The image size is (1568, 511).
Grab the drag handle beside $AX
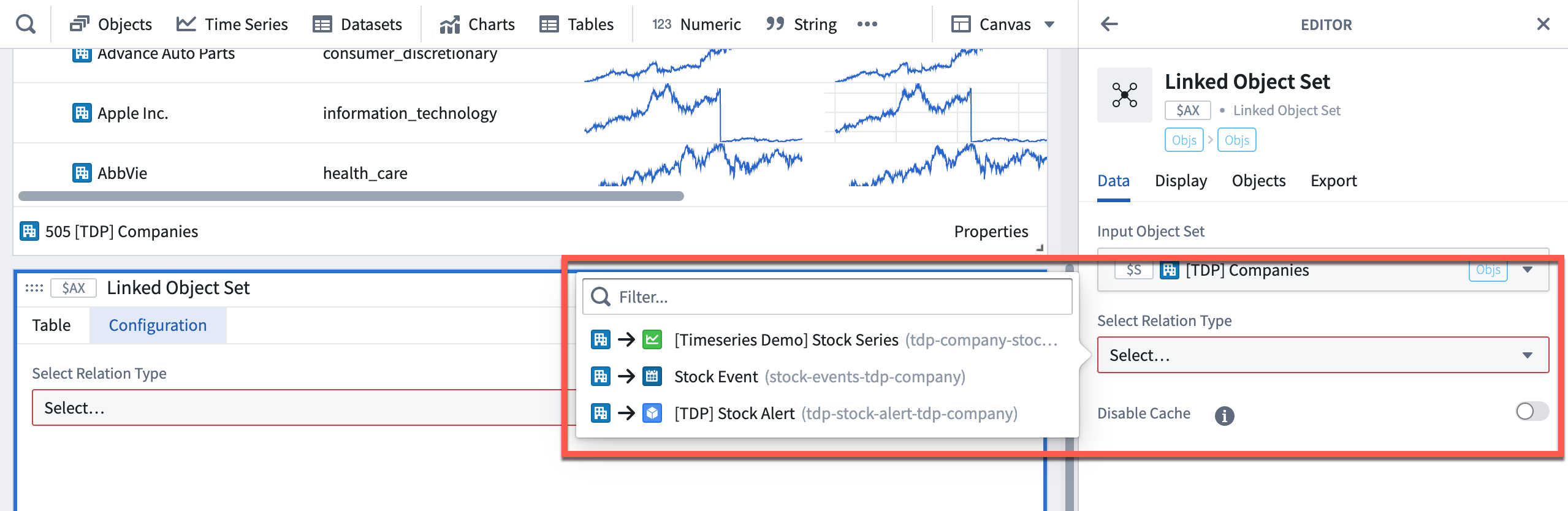(34, 288)
